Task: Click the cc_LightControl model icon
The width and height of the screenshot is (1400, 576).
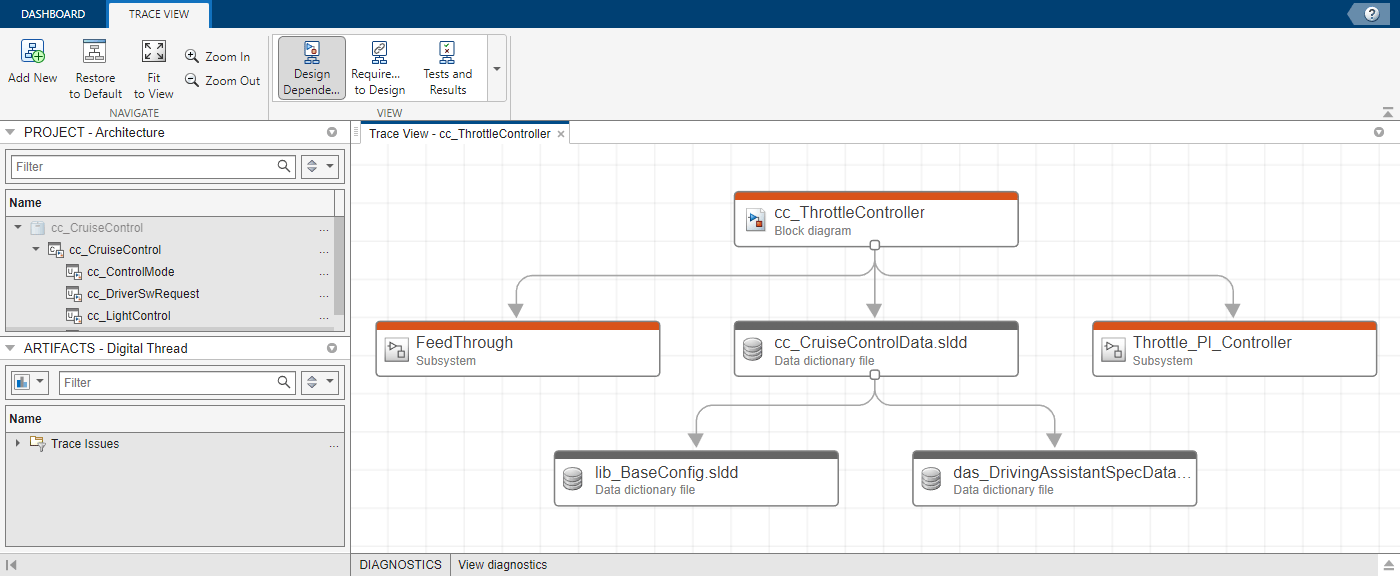Action: pos(73,316)
